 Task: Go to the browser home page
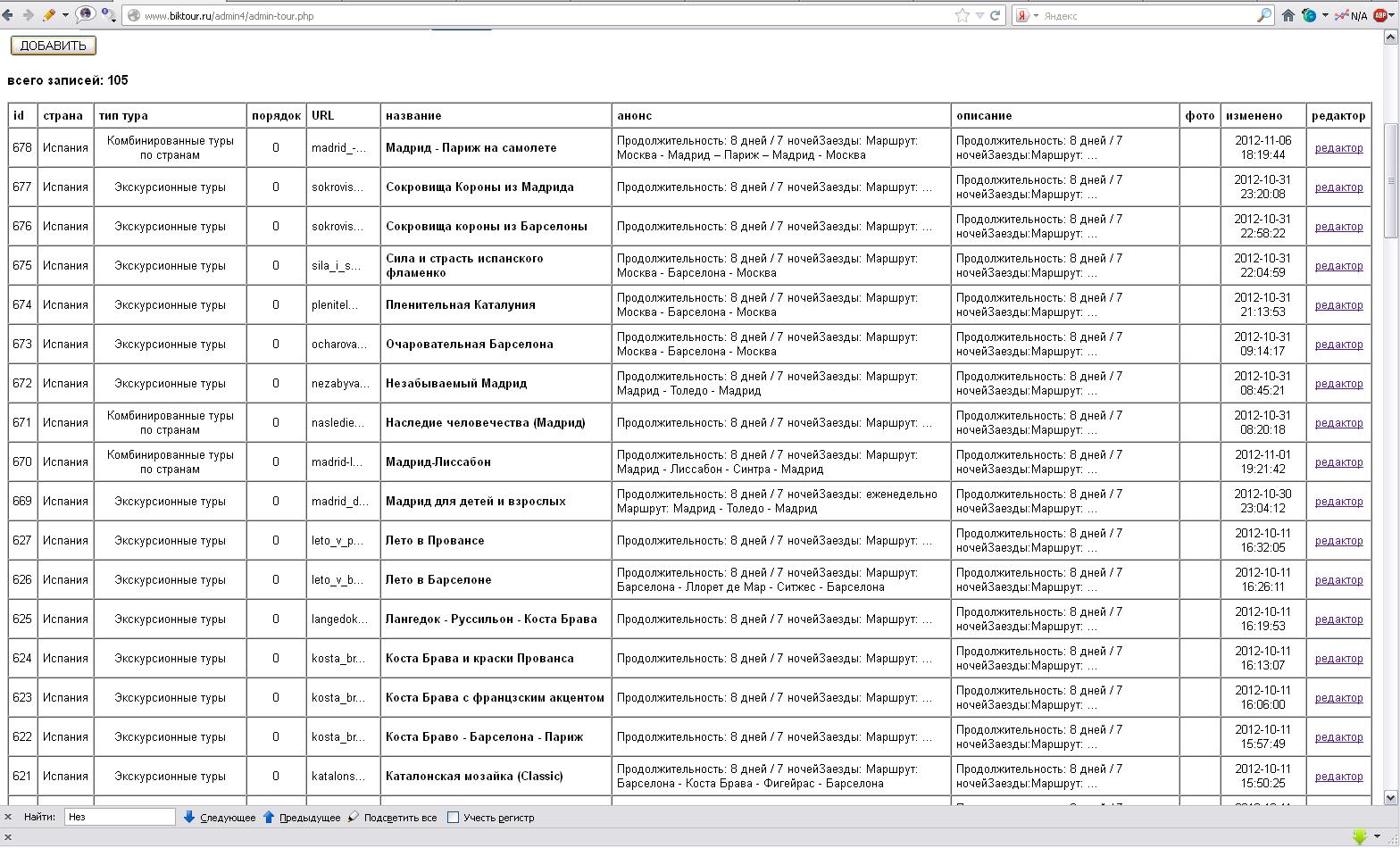coord(1288,15)
